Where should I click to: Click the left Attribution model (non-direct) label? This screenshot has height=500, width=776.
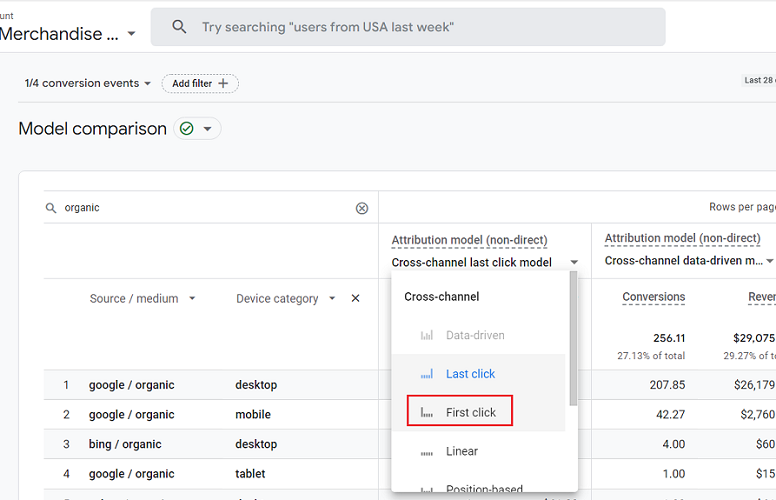point(469,240)
